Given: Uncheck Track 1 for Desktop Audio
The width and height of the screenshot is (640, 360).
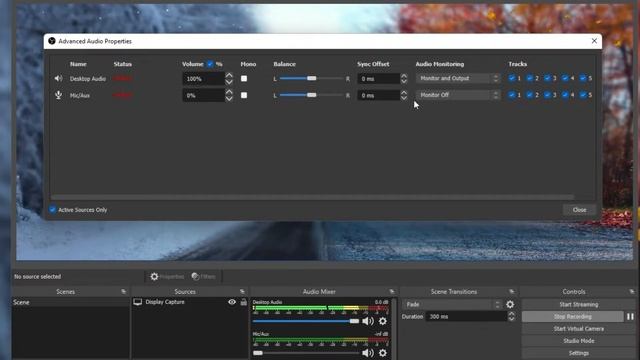Looking at the screenshot, I should tap(511, 78).
